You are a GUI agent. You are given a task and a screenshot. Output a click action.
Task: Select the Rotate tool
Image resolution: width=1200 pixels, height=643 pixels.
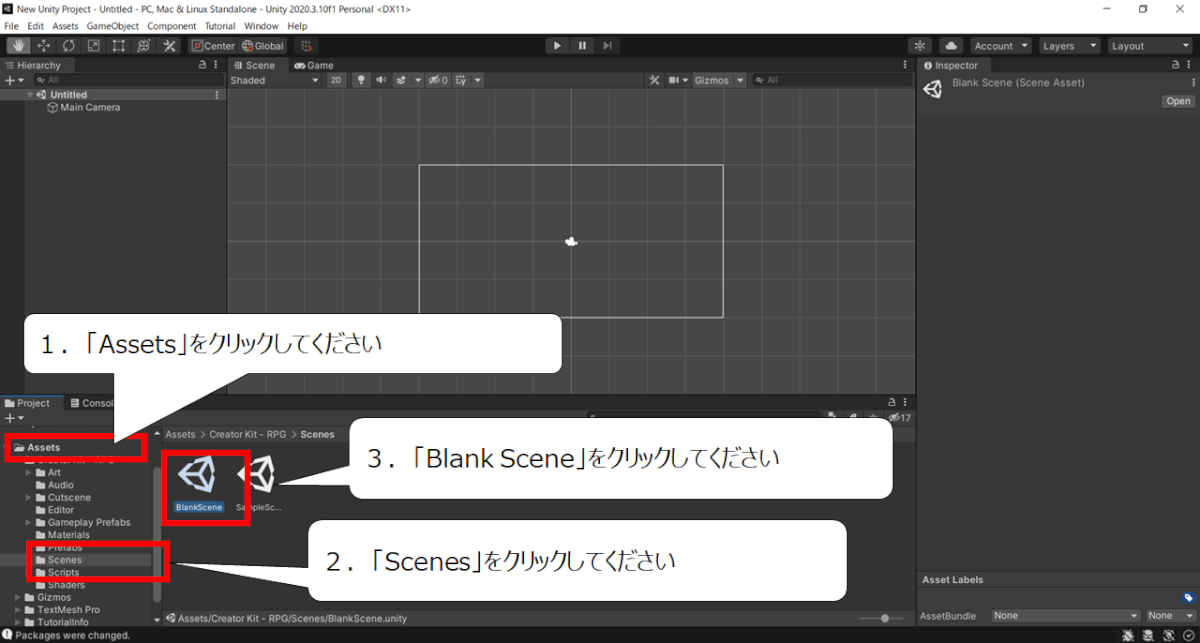[68, 46]
